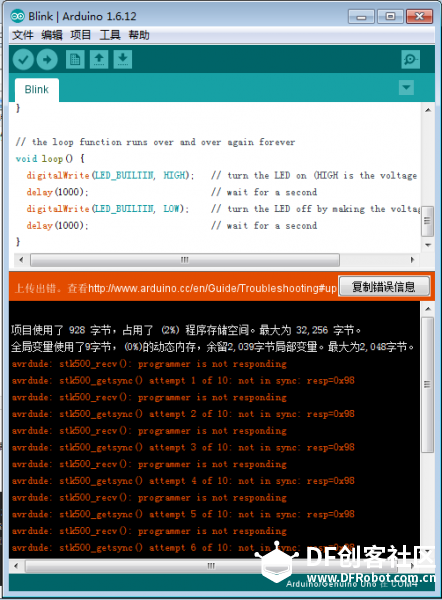Click editor horizontal scrollbar left arrow
Viewport: 442px width, 600px height.
pyautogui.click(x=21, y=260)
